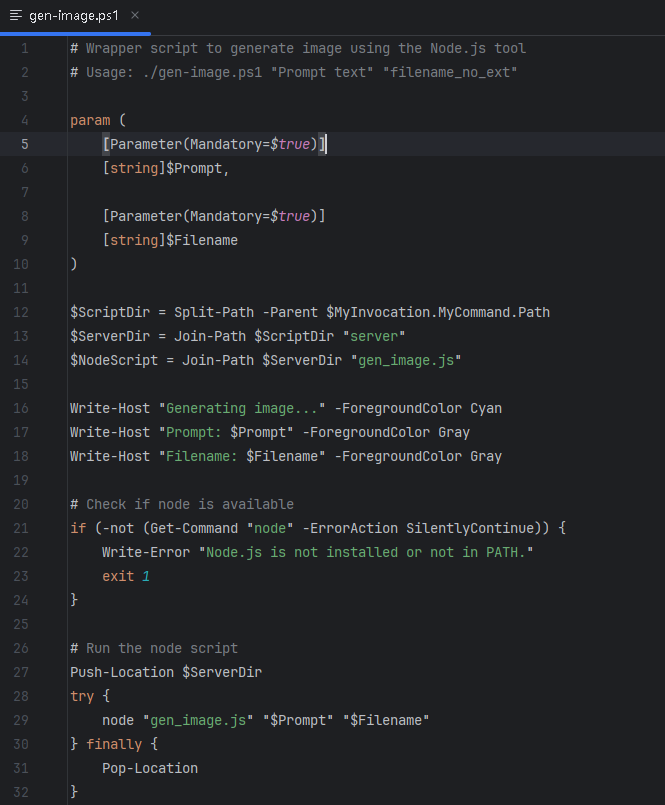Image resolution: width=665 pixels, height=805 pixels.
Task: Click the "Generating image..." string
Action: point(242,408)
